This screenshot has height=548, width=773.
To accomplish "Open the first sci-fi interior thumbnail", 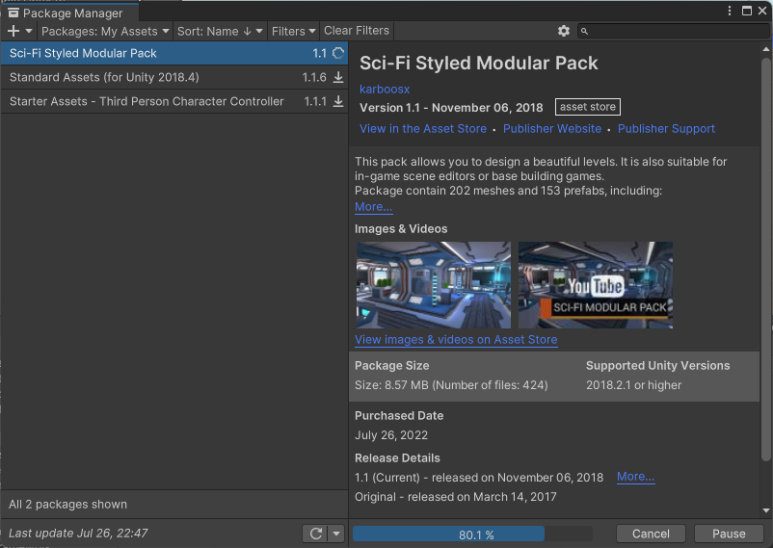I will [x=434, y=285].
